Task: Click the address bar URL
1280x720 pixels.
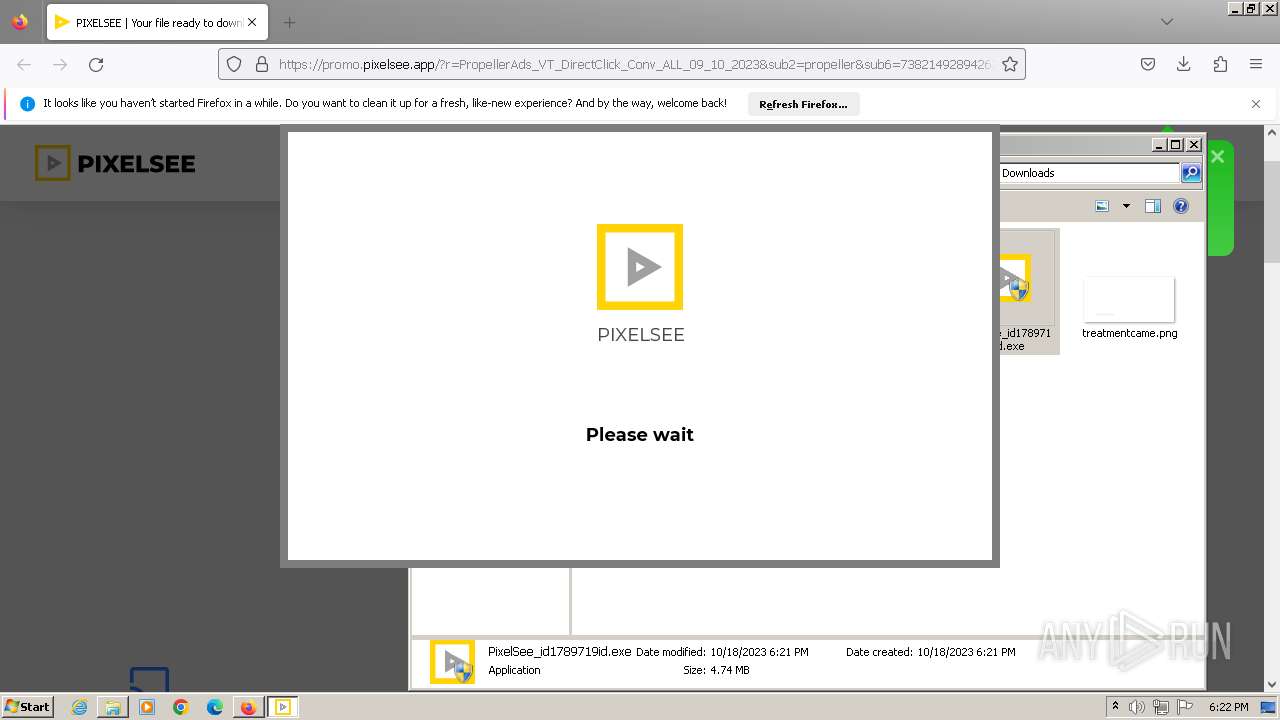Action: (634, 64)
